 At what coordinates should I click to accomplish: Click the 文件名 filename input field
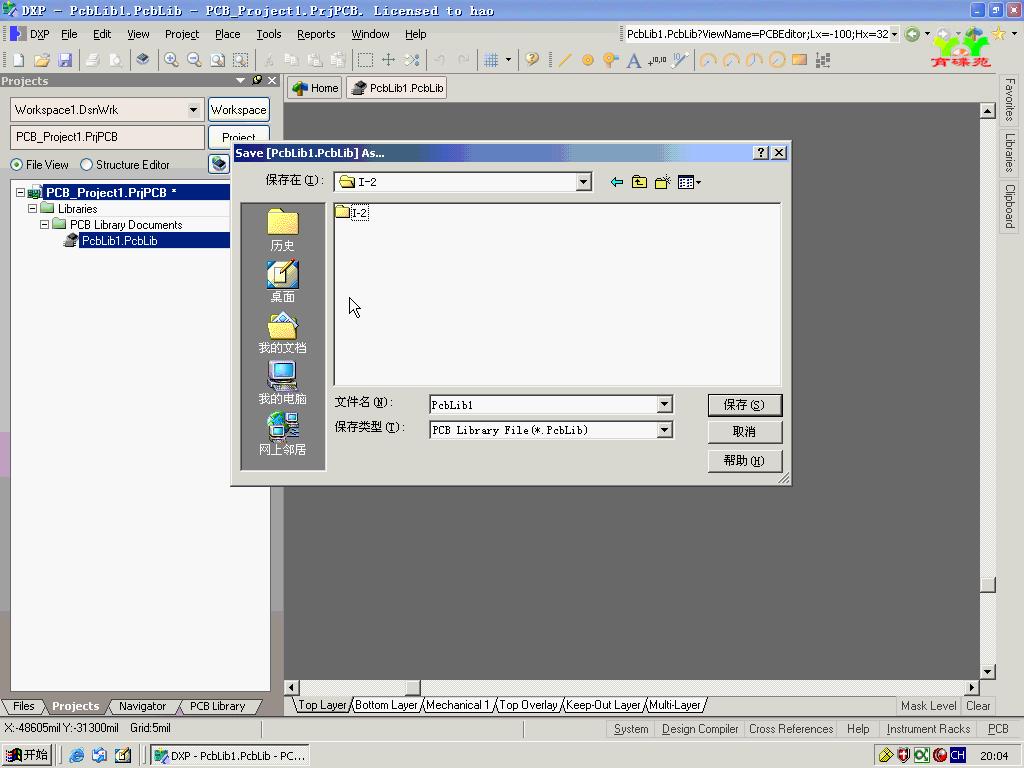click(543, 405)
